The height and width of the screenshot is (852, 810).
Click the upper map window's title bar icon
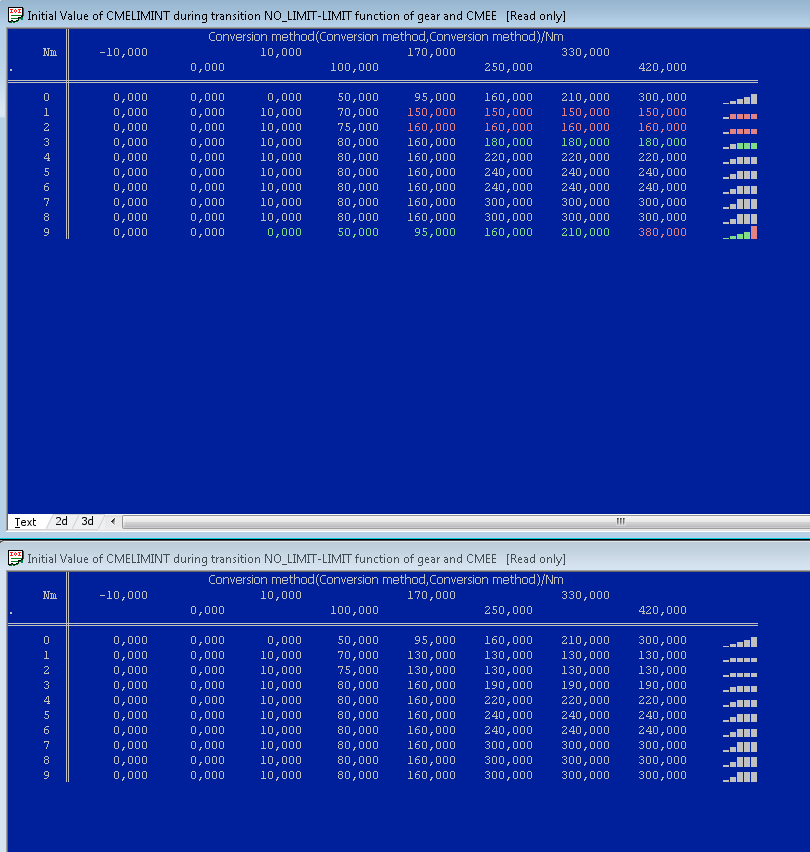[15, 15]
